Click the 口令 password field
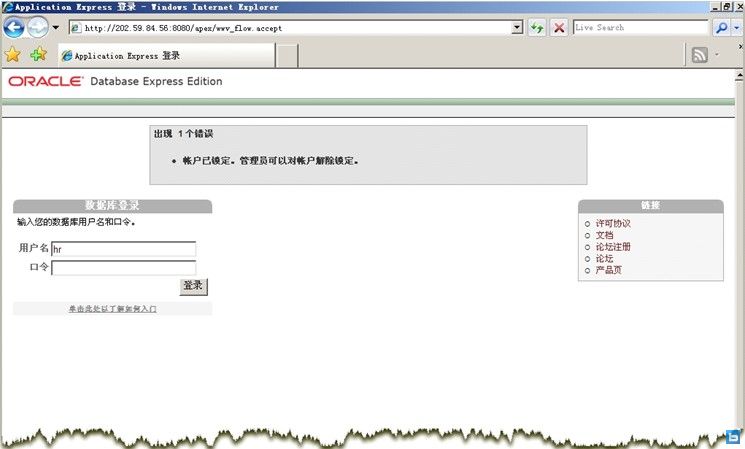The width and height of the screenshot is (745, 449). point(124,267)
